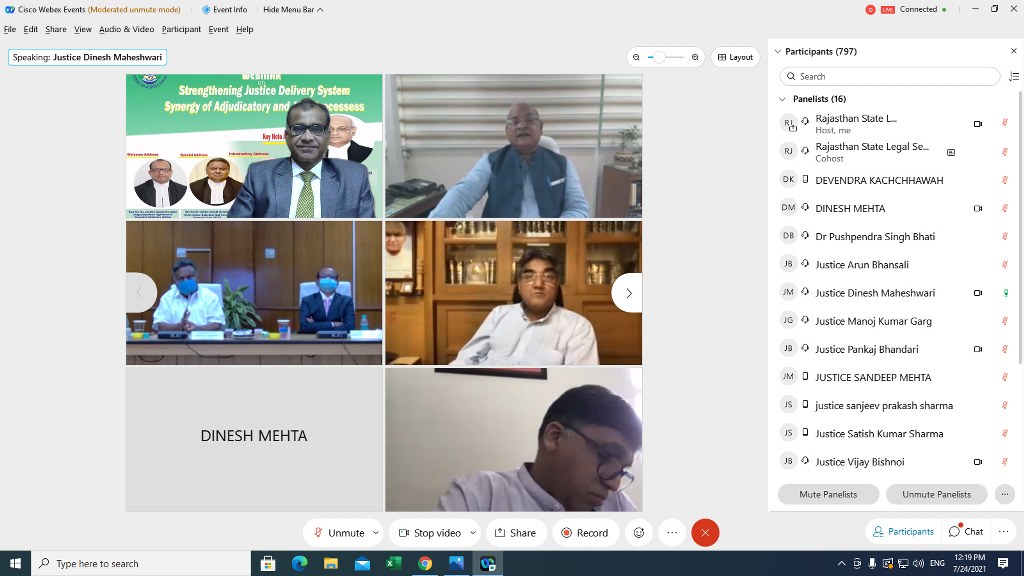
Task: Open File Explorer from taskbar
Action: pyautogui.click(x=331, y=563)
